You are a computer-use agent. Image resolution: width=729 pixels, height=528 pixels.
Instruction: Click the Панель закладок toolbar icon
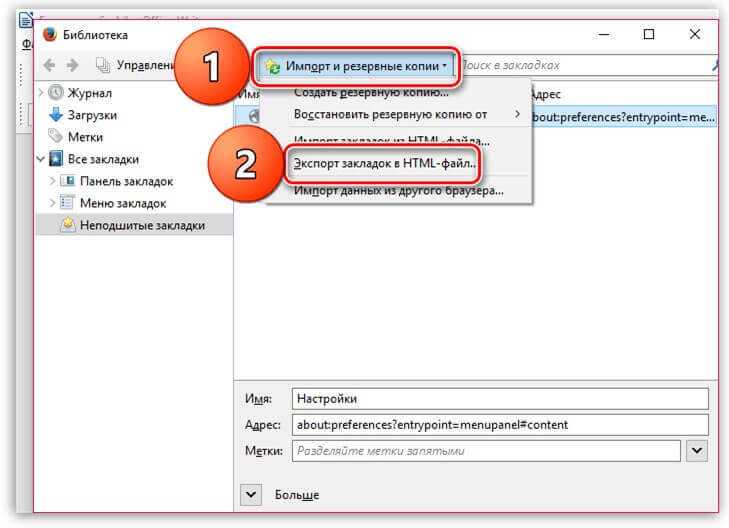pyautogui.click(x=68, y=180)
